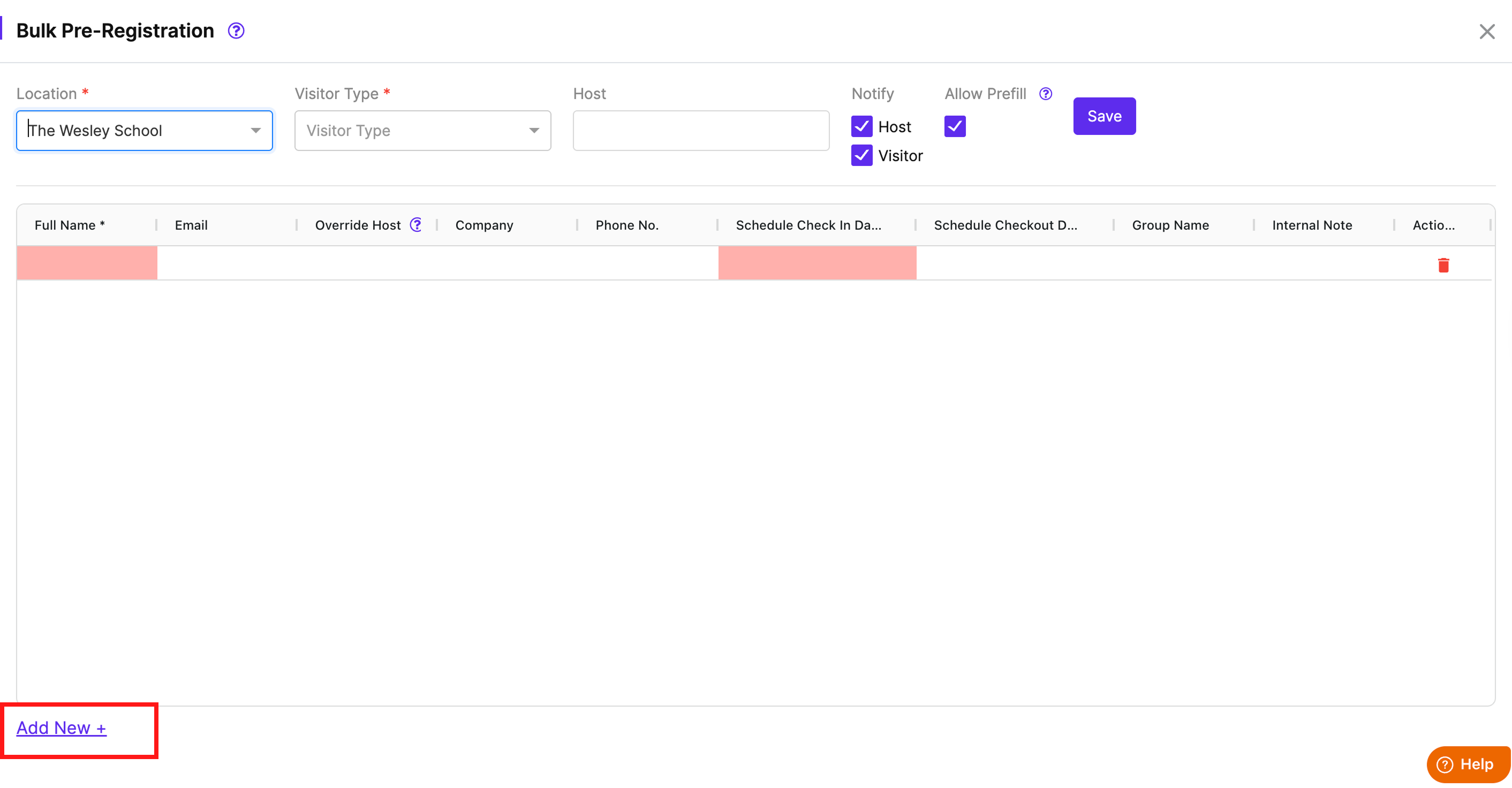Click the red Full Name cell
This screenshot has width=1512, height=788.
tap(87, 263)
